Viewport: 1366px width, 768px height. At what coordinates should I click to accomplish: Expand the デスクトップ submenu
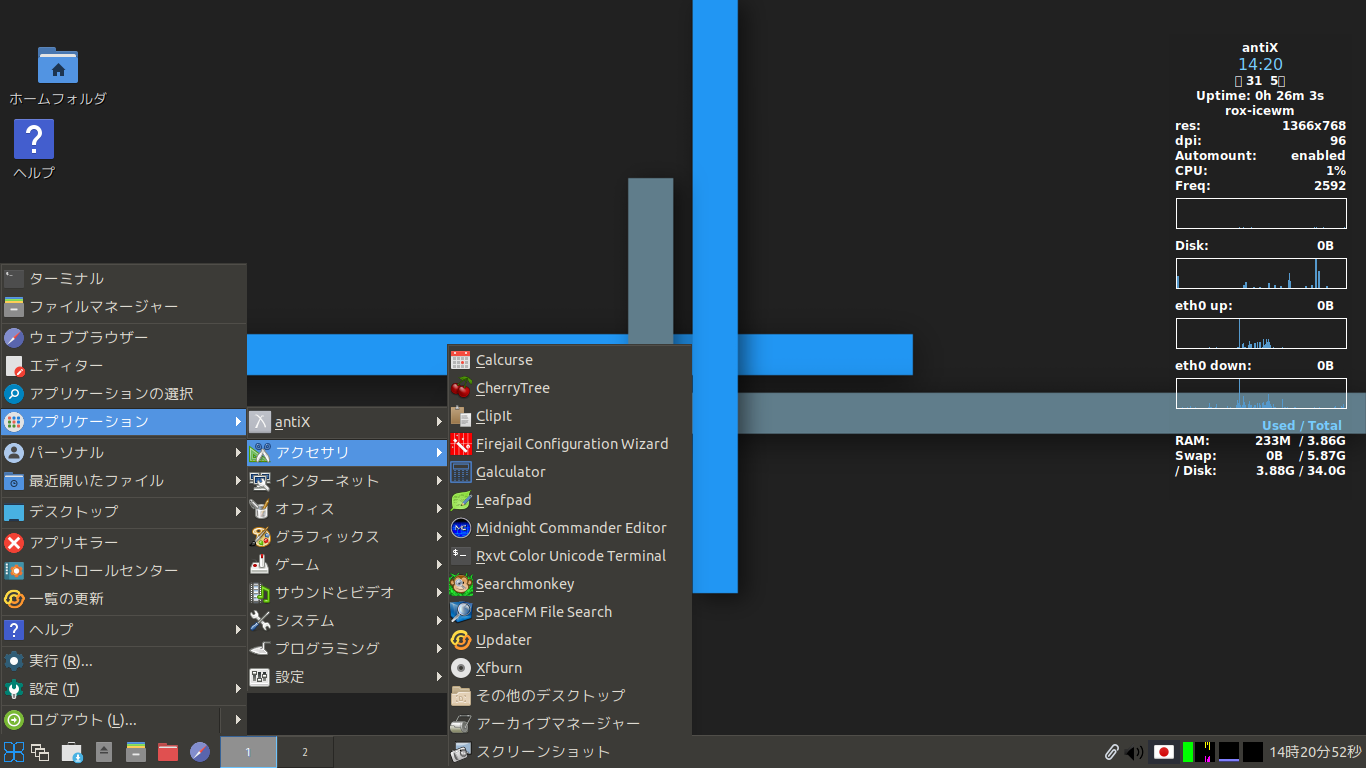[124, 512]
